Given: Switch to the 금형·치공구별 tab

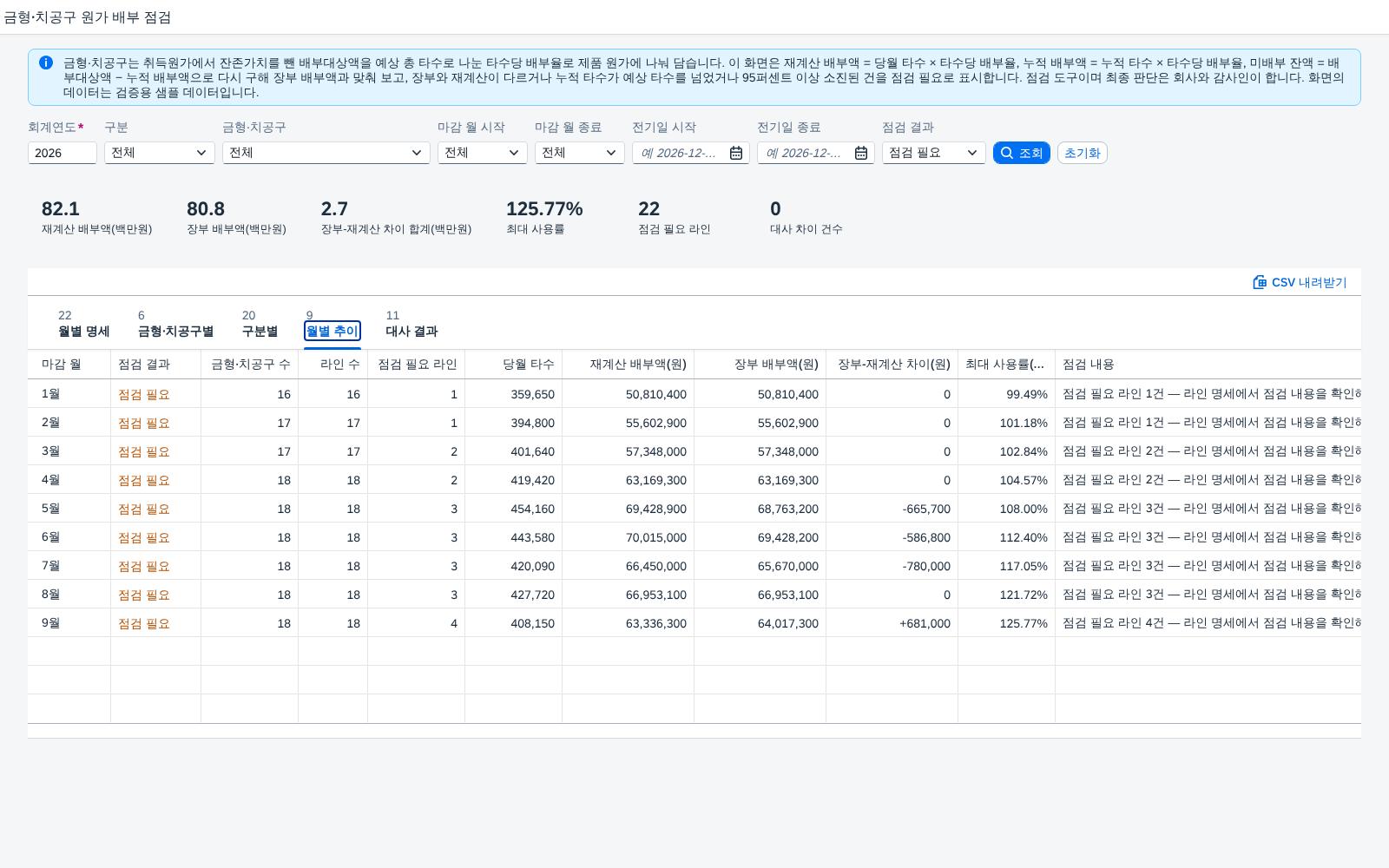Looking at the screenshot, I should (x=175, y=324).
